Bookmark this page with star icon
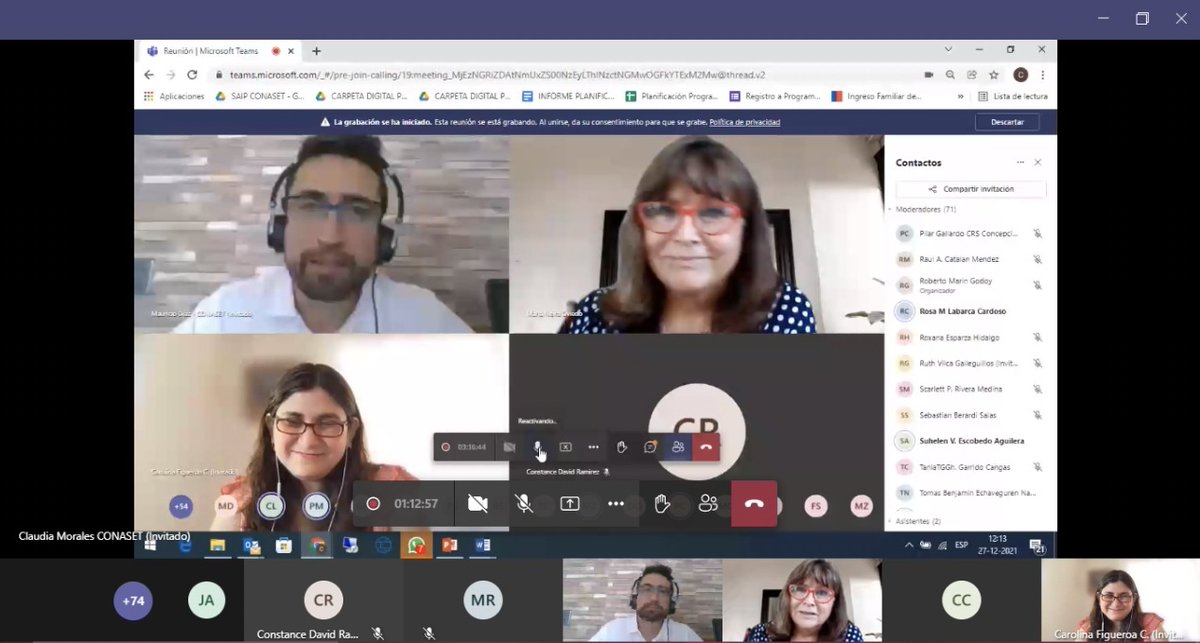 click(x=994, y=74)
